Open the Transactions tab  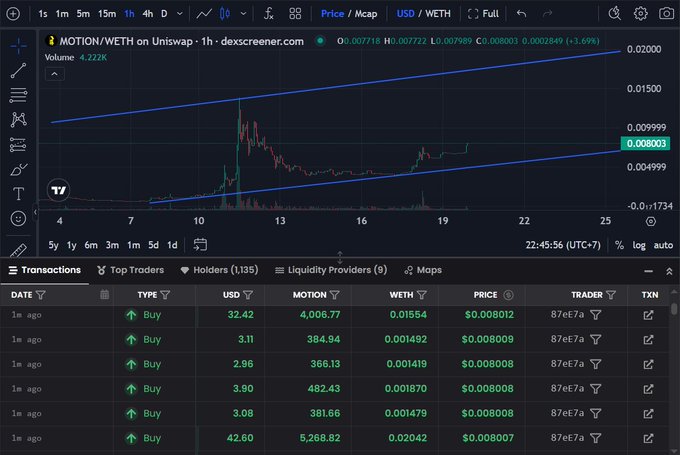pos(45,270)
